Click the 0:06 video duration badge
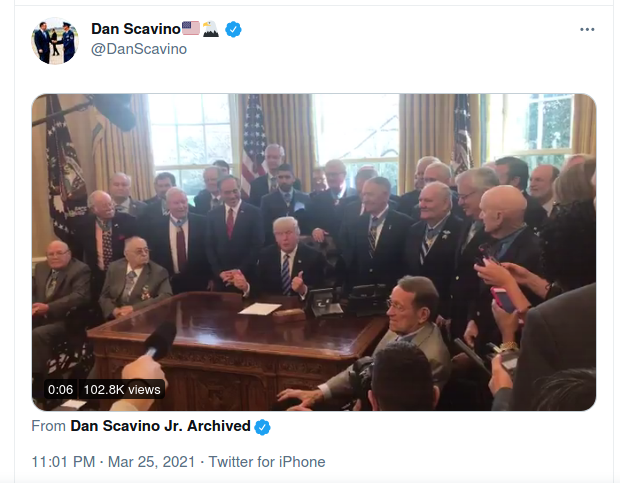This screenshot has height=483, width=620. pyautogui.click(x=60, y=389)
